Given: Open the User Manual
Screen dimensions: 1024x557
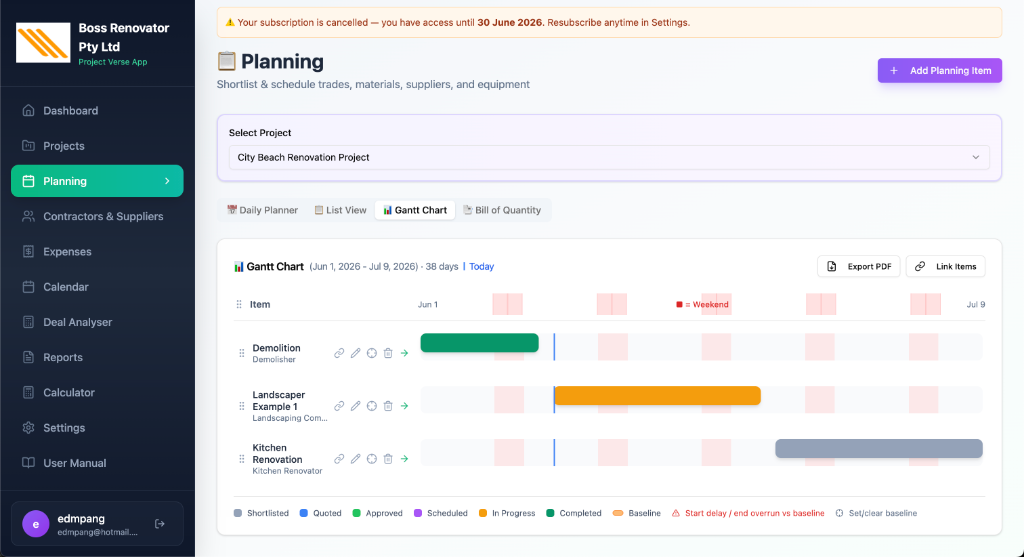Looking at the screenshot, I should click(97, 463).
